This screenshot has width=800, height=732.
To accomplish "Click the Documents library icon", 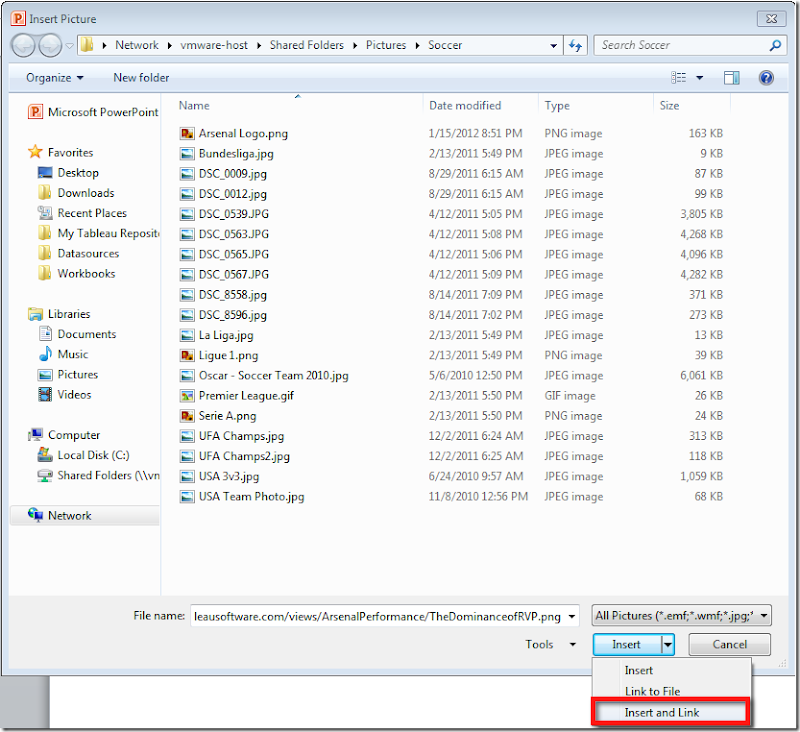I will [x=45, y=334].
